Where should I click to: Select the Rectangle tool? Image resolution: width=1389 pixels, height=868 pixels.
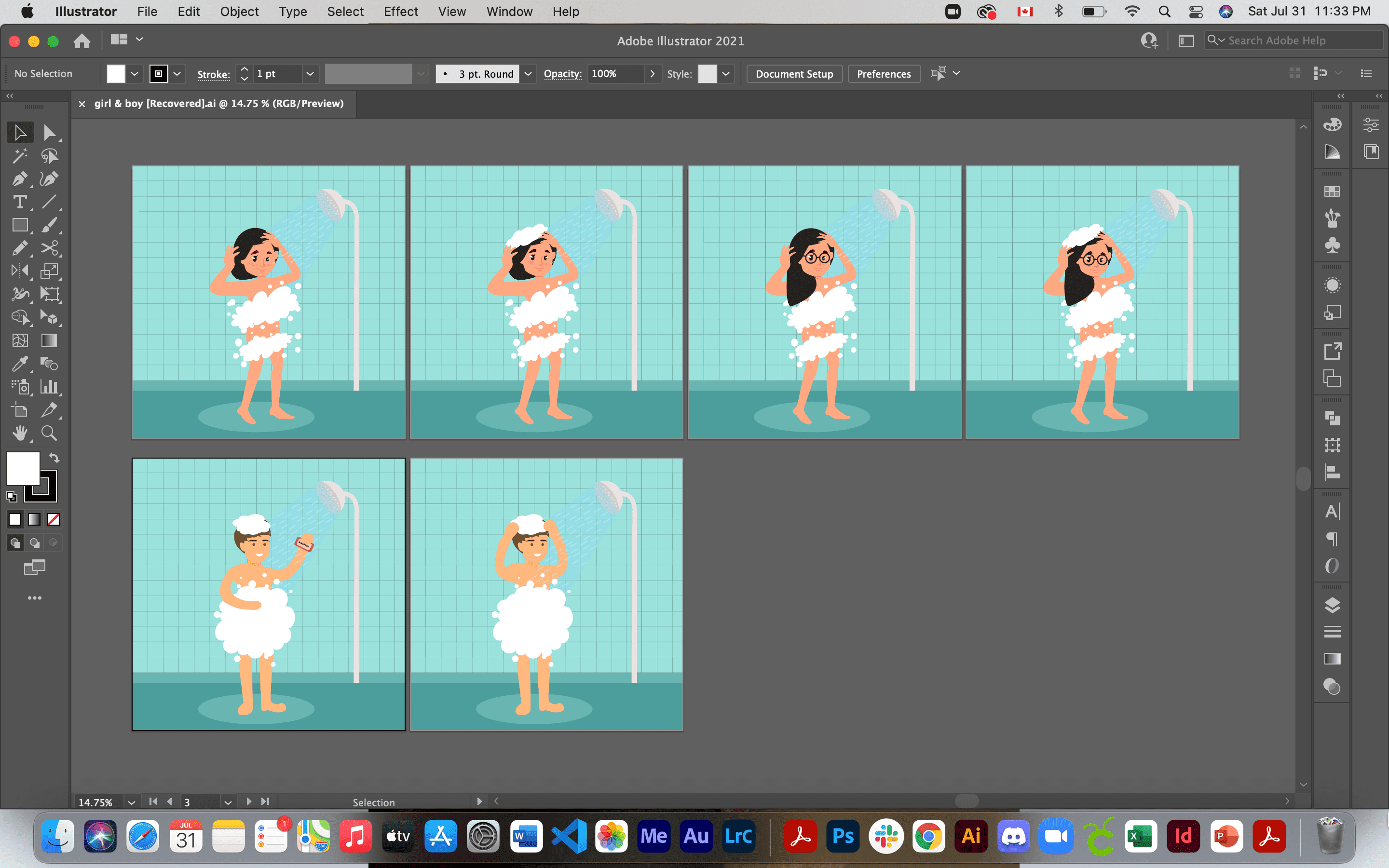click(20, 225)
